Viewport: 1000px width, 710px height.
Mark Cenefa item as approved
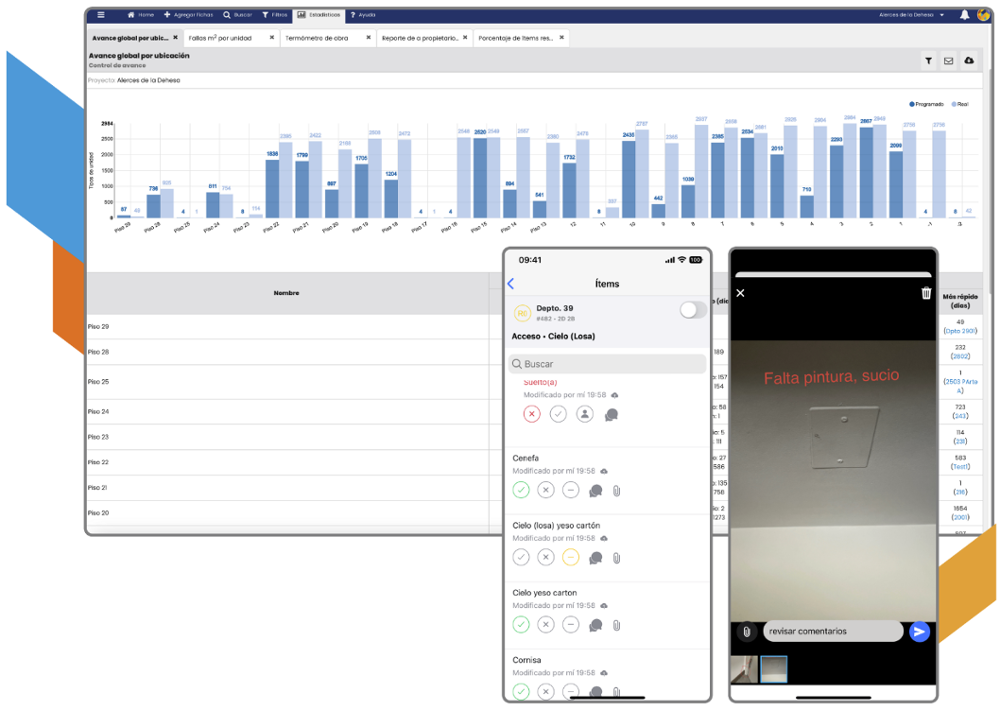click(521, 490)
